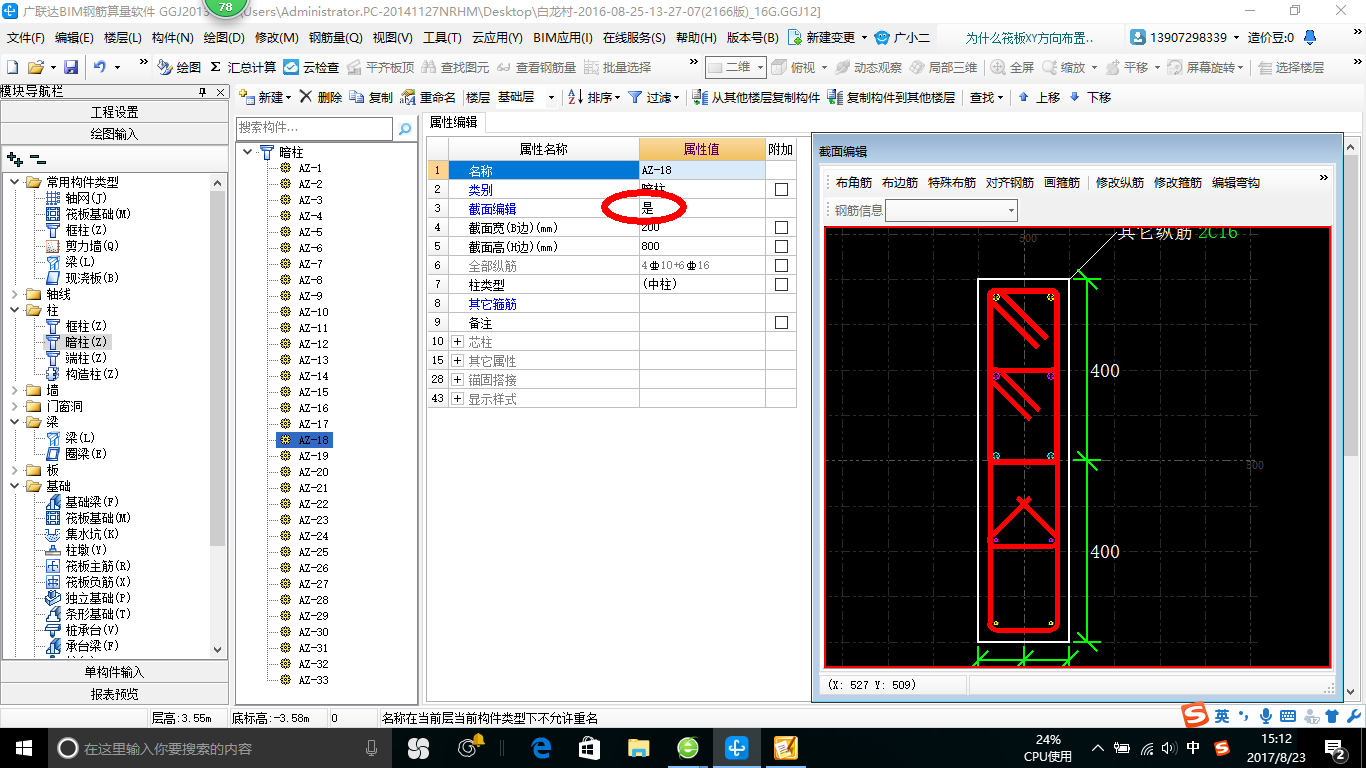This screenshot has height=768, width=1366.
Task: Open the 文件(F) menu
Action: coord(25,37)
